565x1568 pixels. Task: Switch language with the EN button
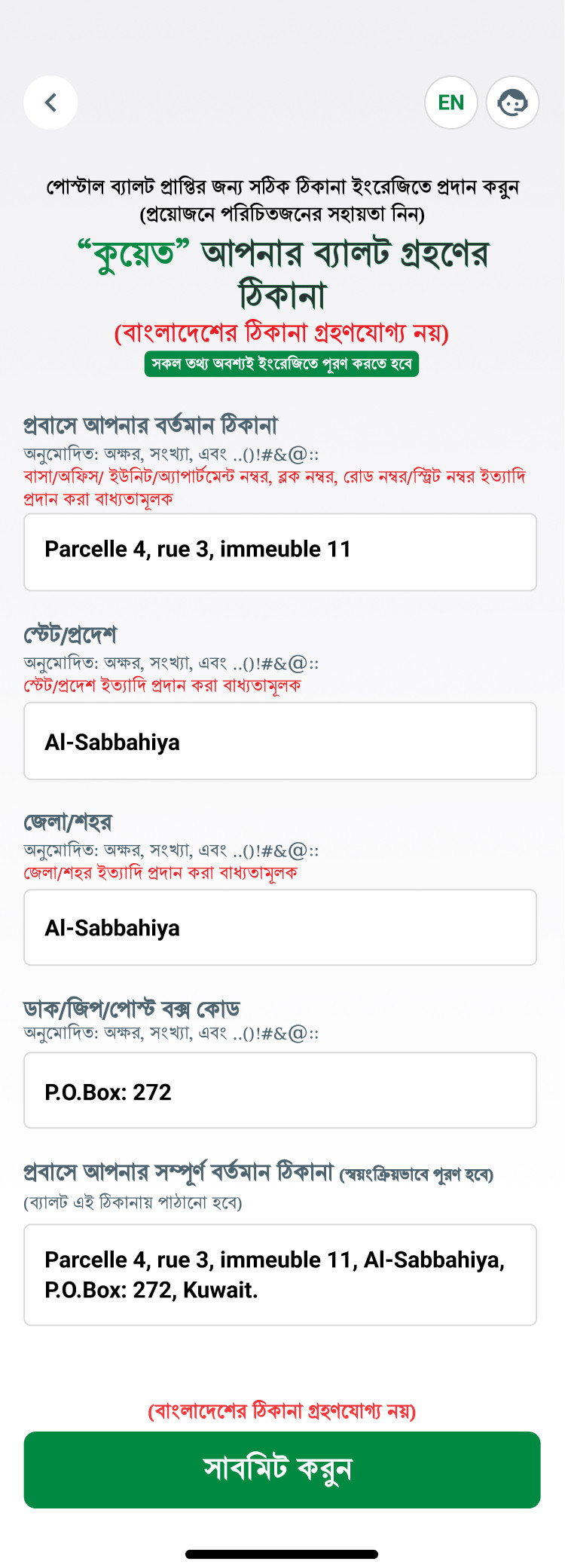coord(451,103)
